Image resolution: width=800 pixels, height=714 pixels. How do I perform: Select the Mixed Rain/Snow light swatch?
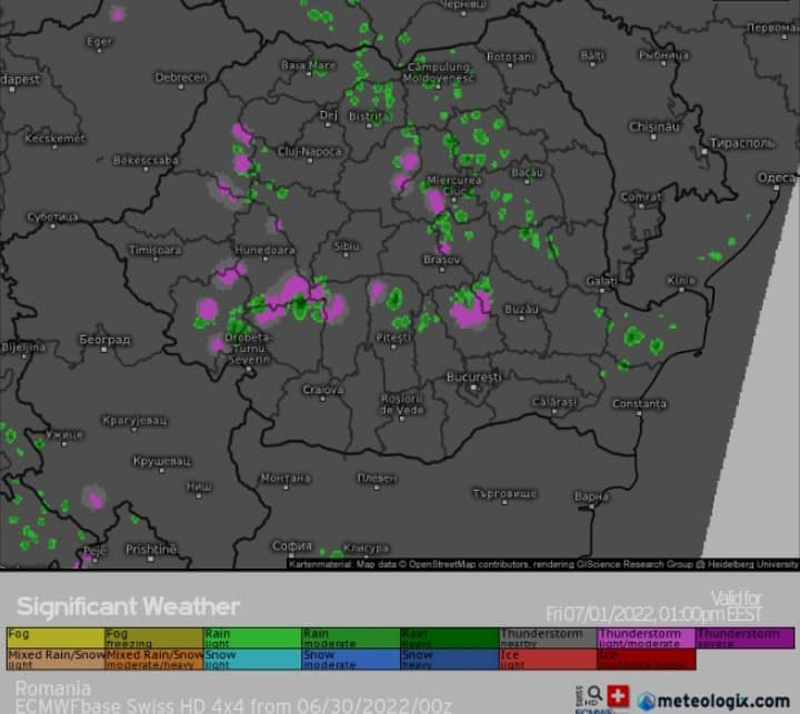tap(55, 659)
